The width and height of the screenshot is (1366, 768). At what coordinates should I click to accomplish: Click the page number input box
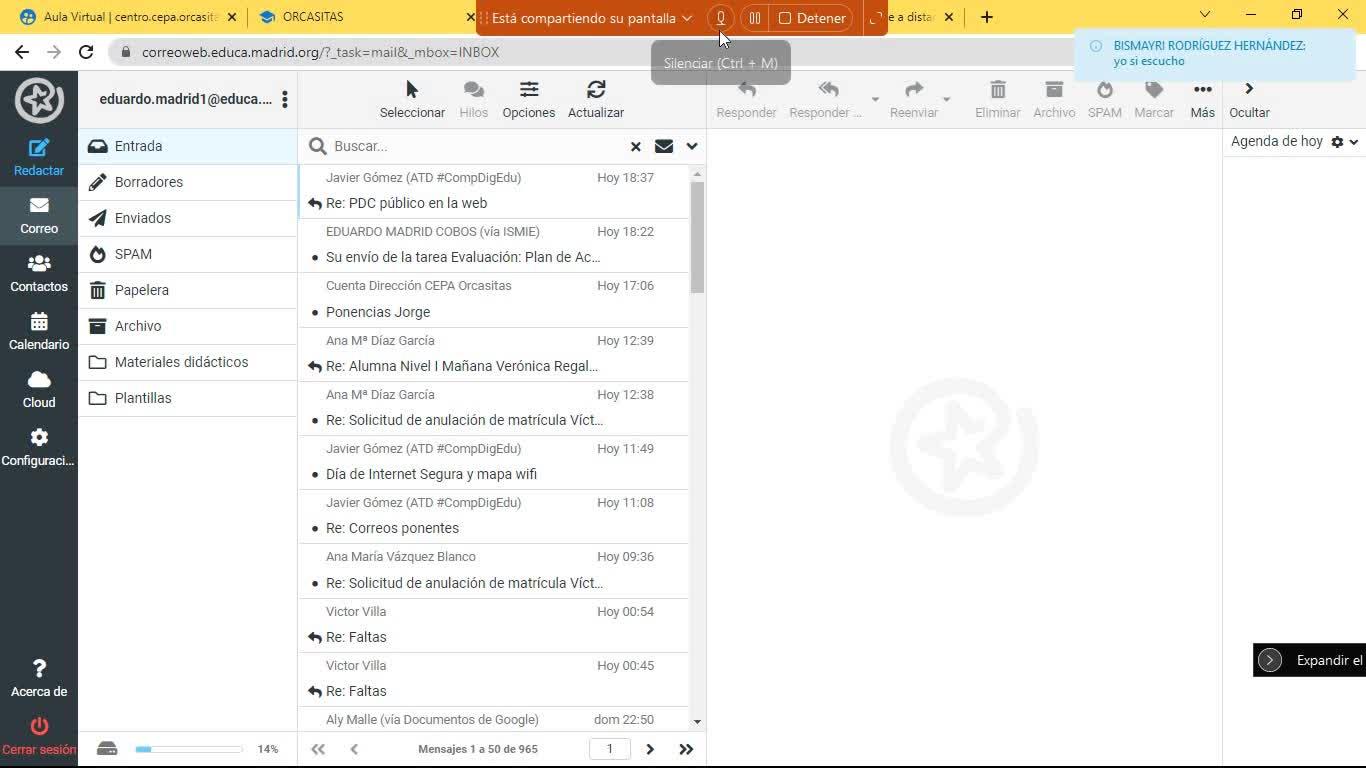(x=609, y=748)
